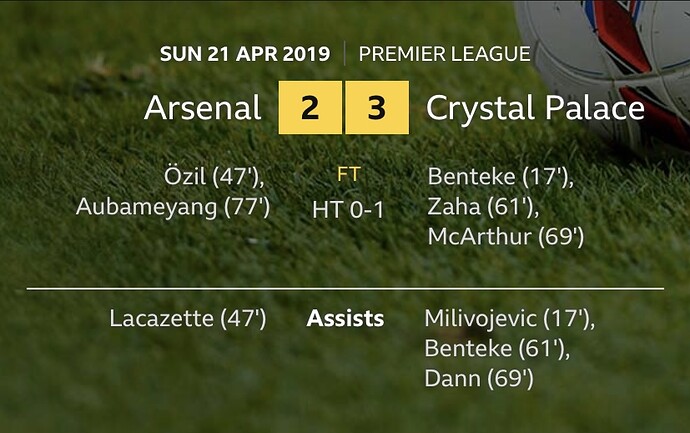Click the Crystal Palace team name

coord(535,108)
